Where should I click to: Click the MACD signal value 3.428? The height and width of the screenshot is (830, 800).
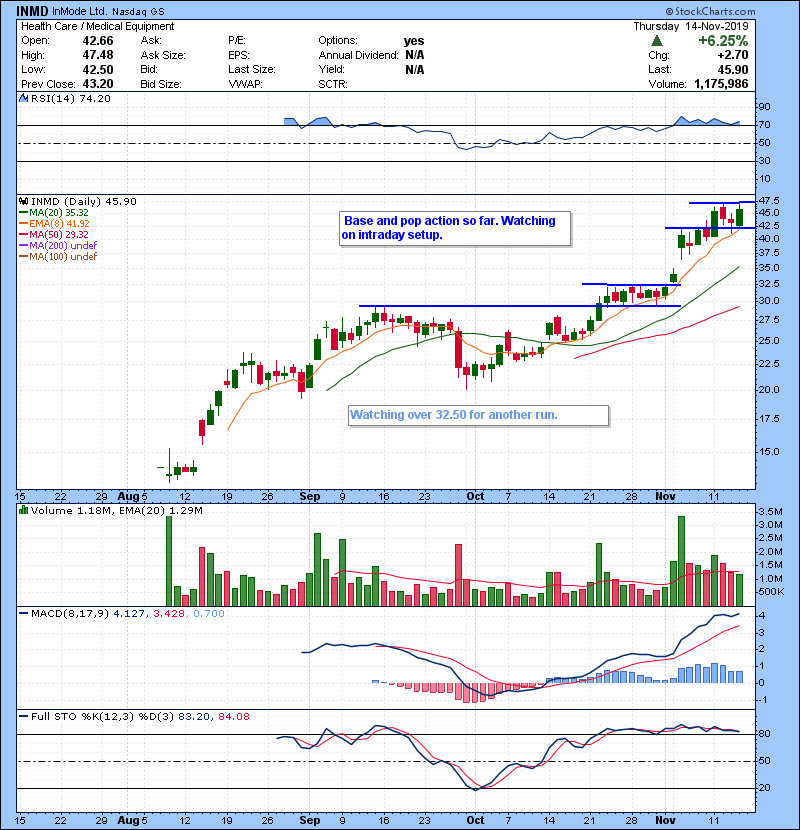tap(169, 614)
